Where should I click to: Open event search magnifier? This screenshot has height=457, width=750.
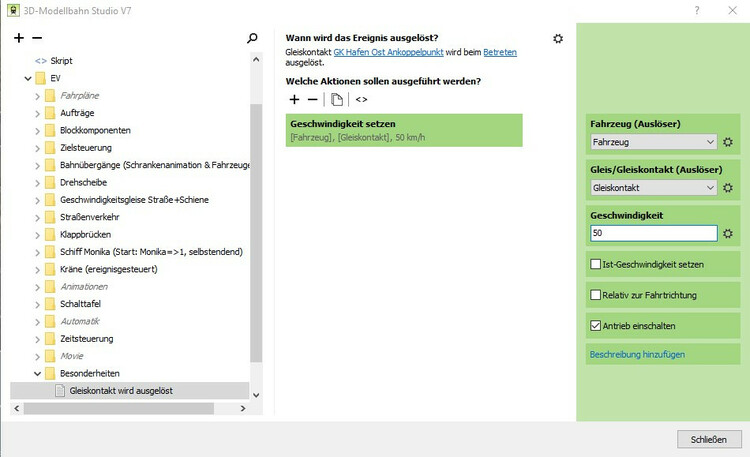coord(252,38)
